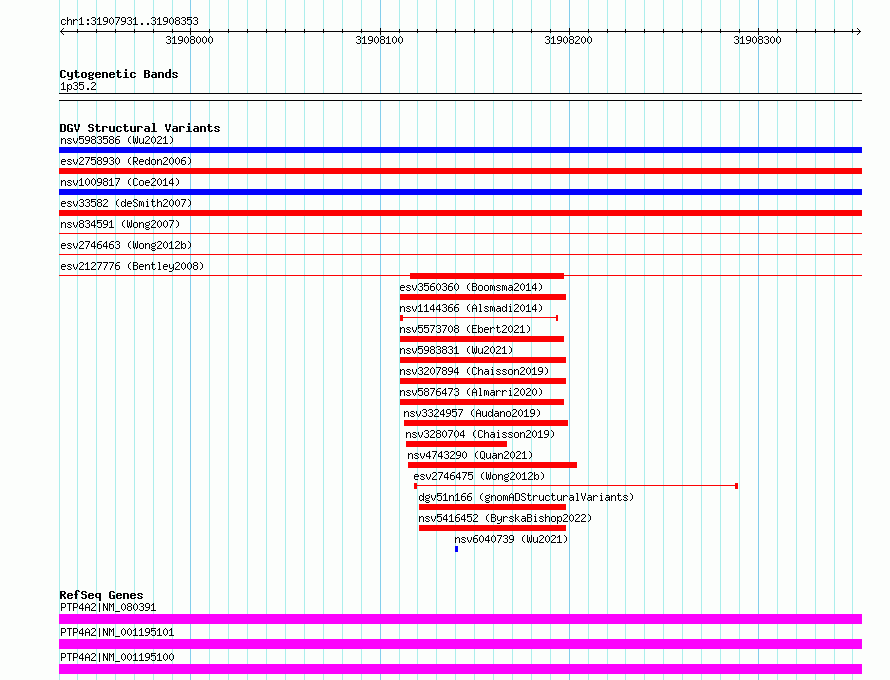Click the RefSeq Genes track heading
The image size is (890, 680).
[x=101, y=595]
